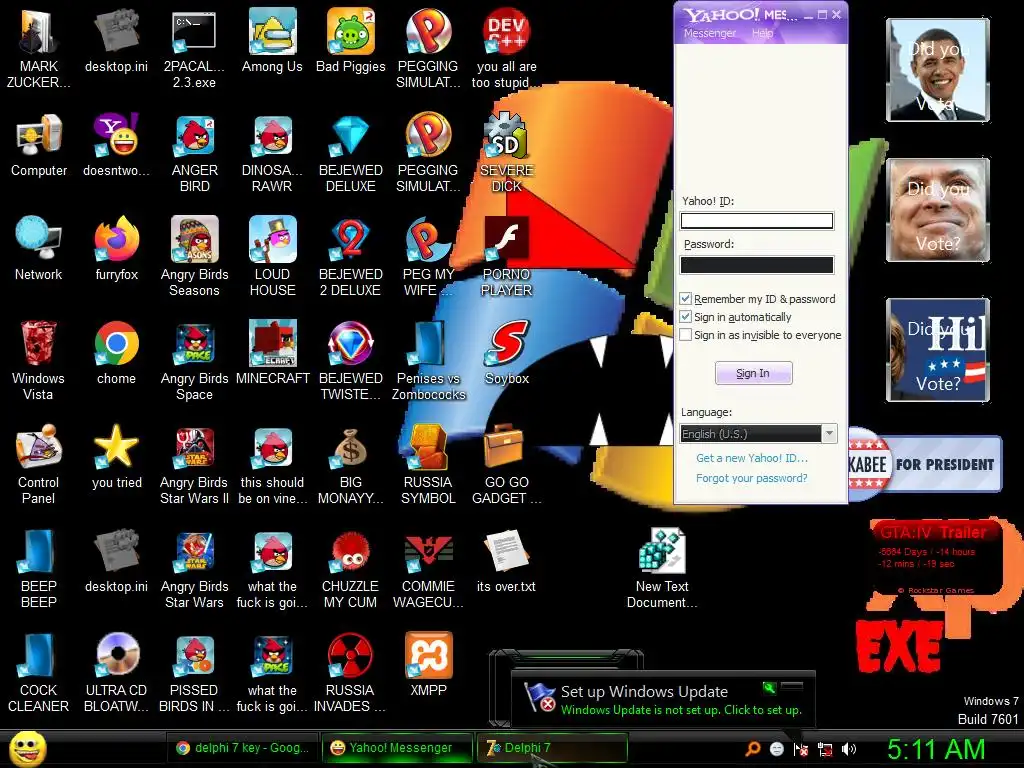Viewport: 1024px width, 768px height.
Task: Open the Control Panel icon
Action: 39,464
